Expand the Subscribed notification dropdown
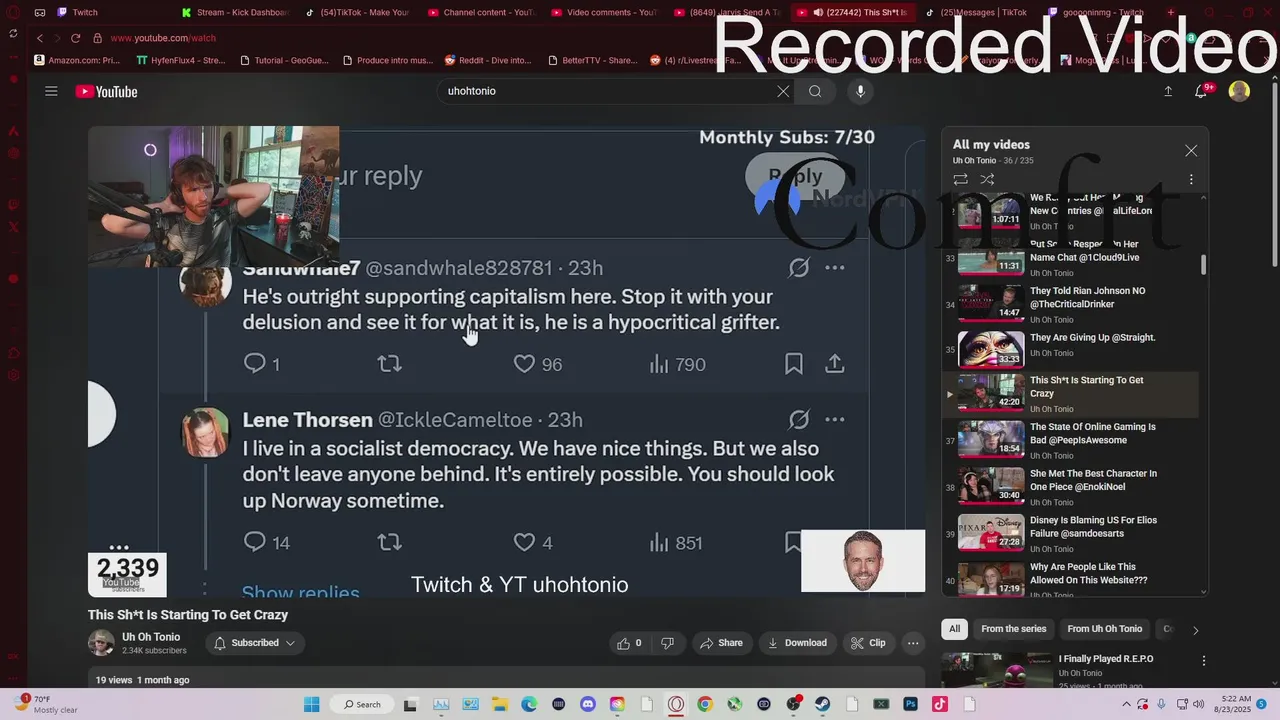The height and width of the screenshot is (720, 1280). pos(255,643)
